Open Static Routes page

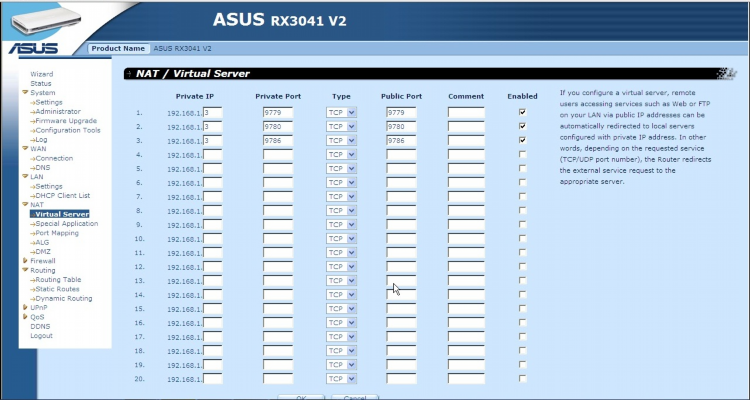coord(57,289)
